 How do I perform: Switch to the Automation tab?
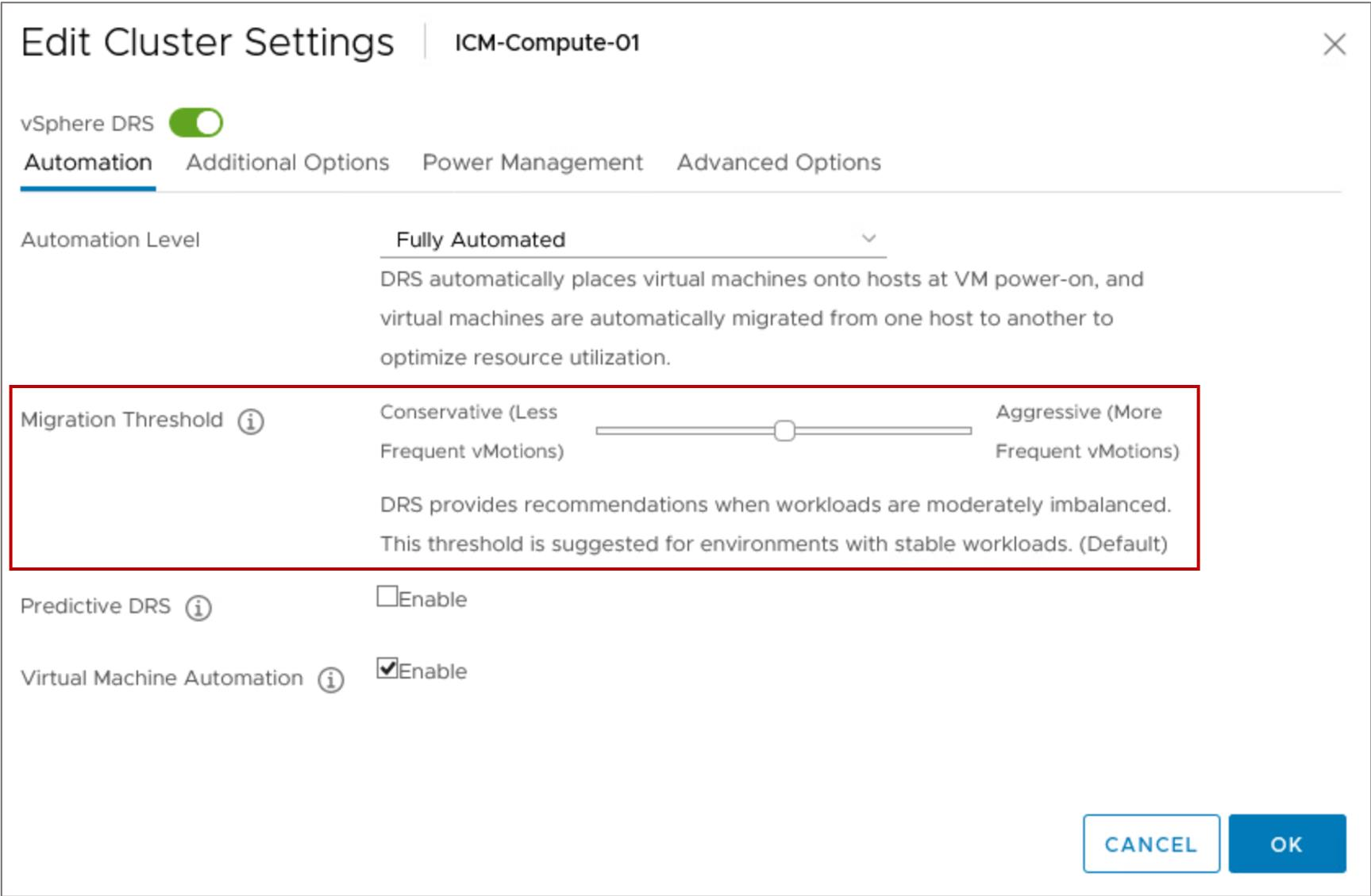(x=88, y=163)
